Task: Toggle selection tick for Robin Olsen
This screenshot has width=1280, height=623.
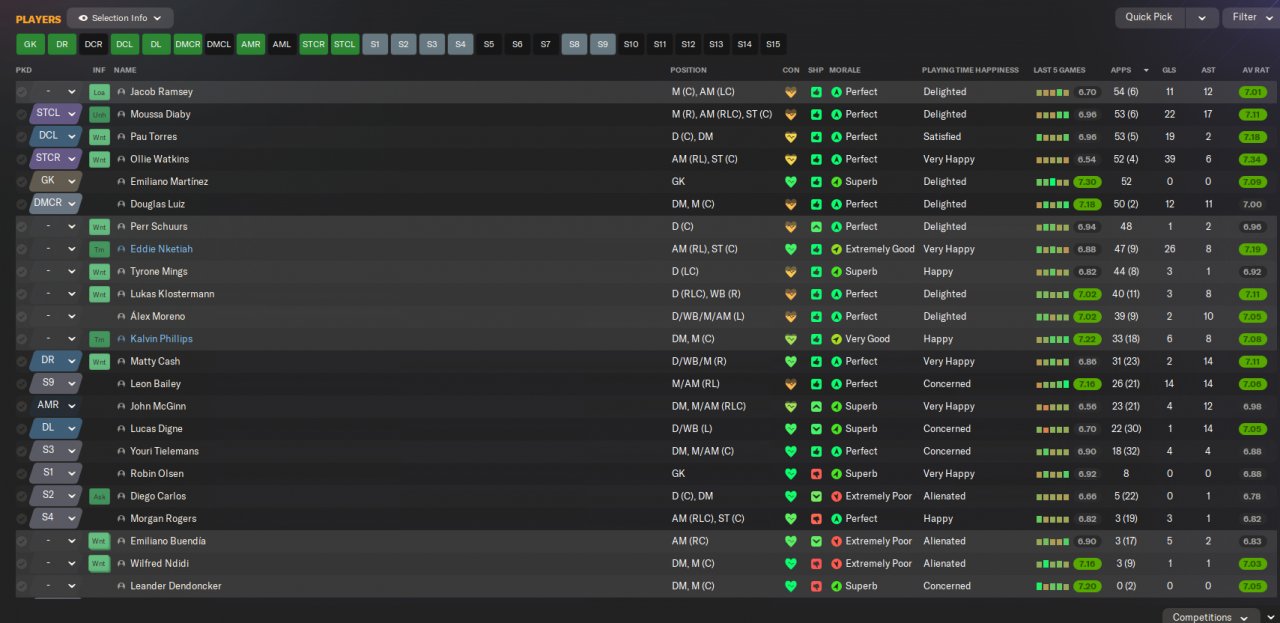Action: point(22,474)
